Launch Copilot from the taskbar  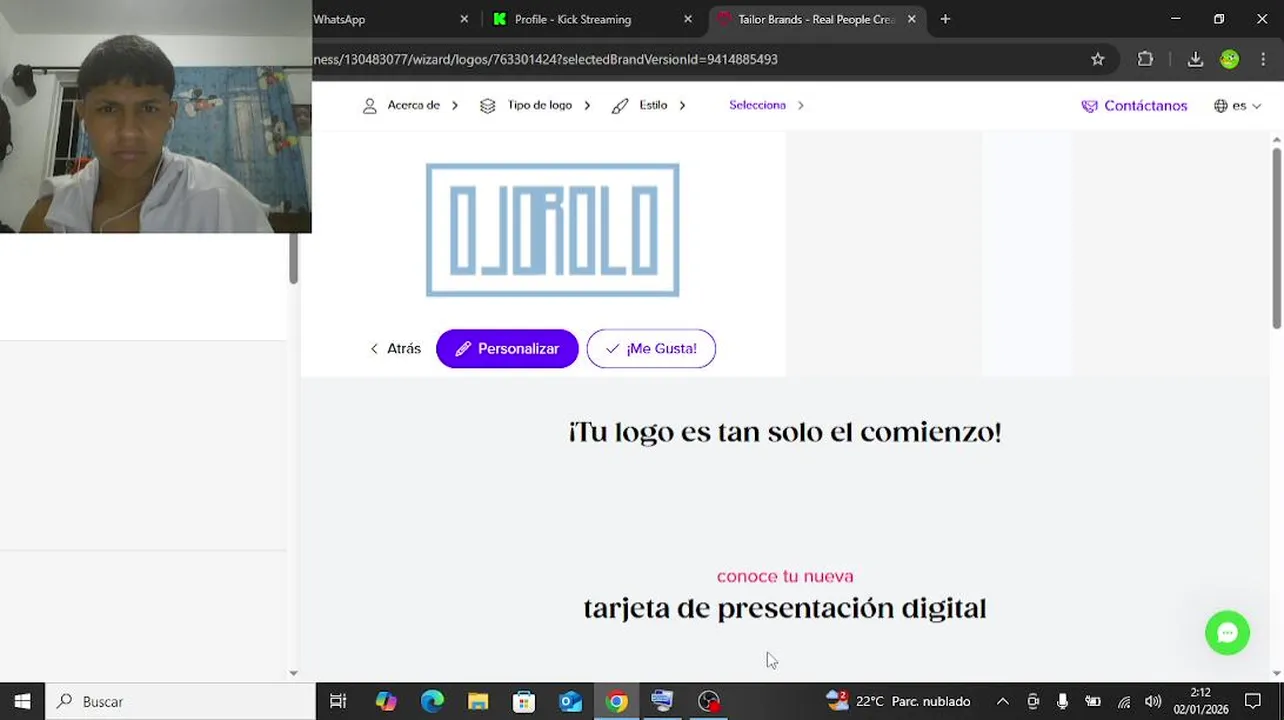pos(386,701)
